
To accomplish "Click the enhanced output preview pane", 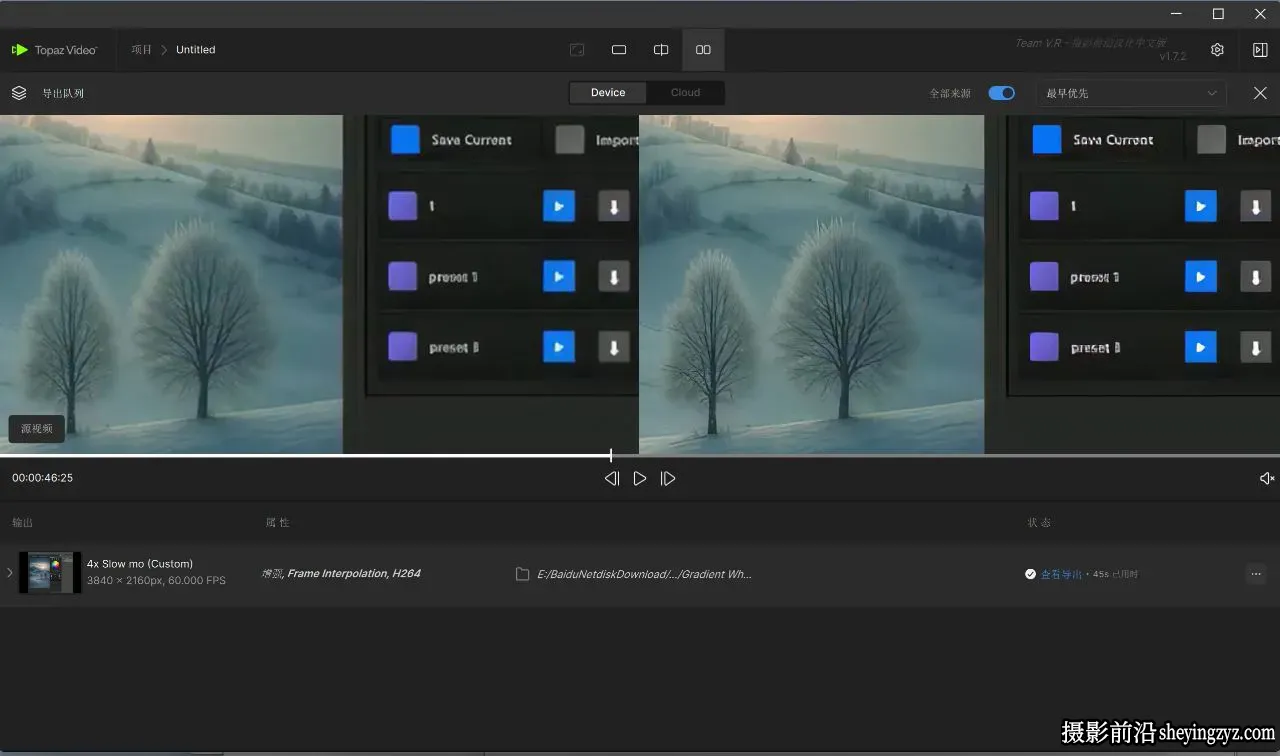I will (x=959, y=284).
